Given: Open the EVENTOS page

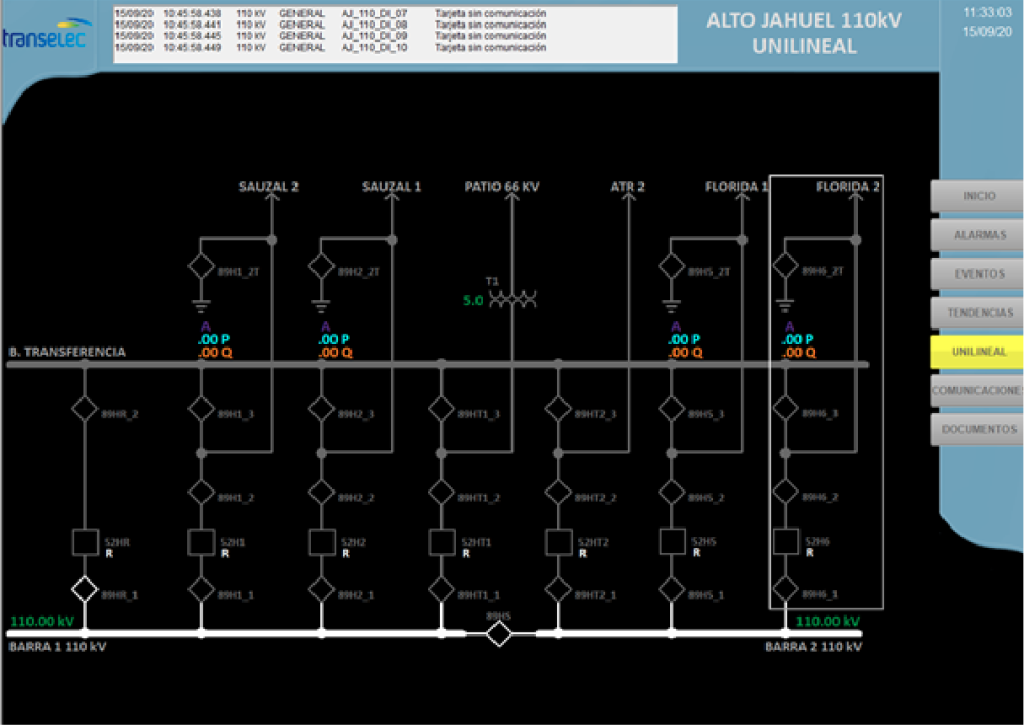Looking at the screenshot, I should click(978, 274).
